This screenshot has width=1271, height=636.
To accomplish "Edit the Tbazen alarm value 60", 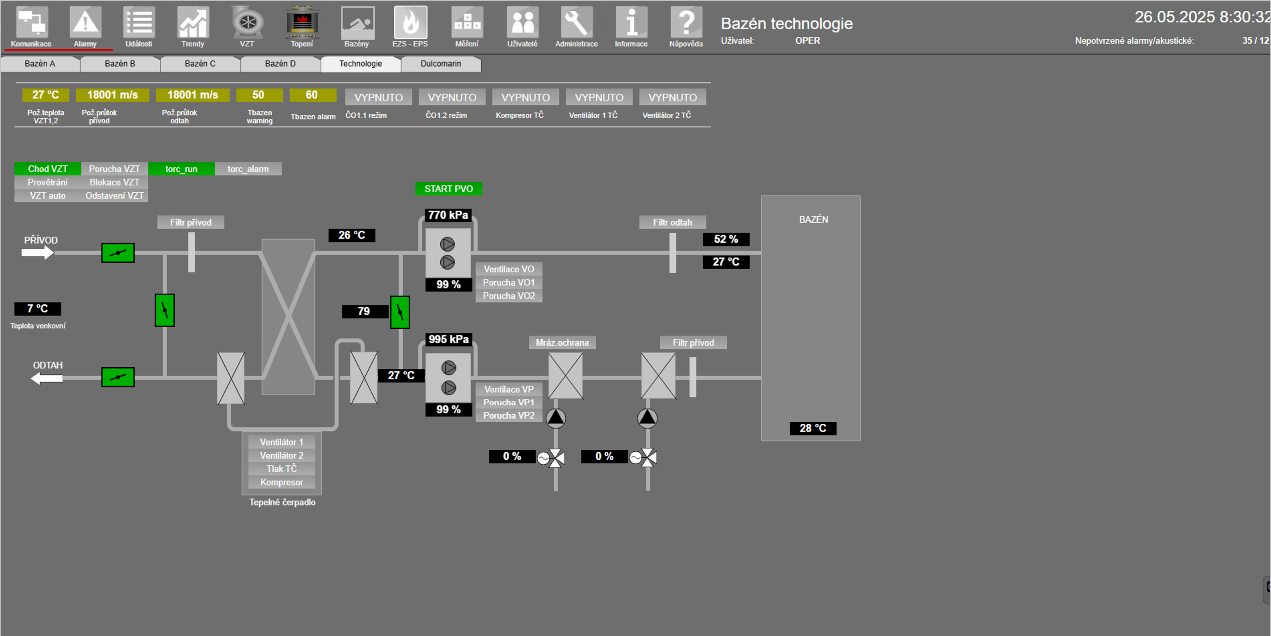I will pyautogui.click(x=312, y=95).
